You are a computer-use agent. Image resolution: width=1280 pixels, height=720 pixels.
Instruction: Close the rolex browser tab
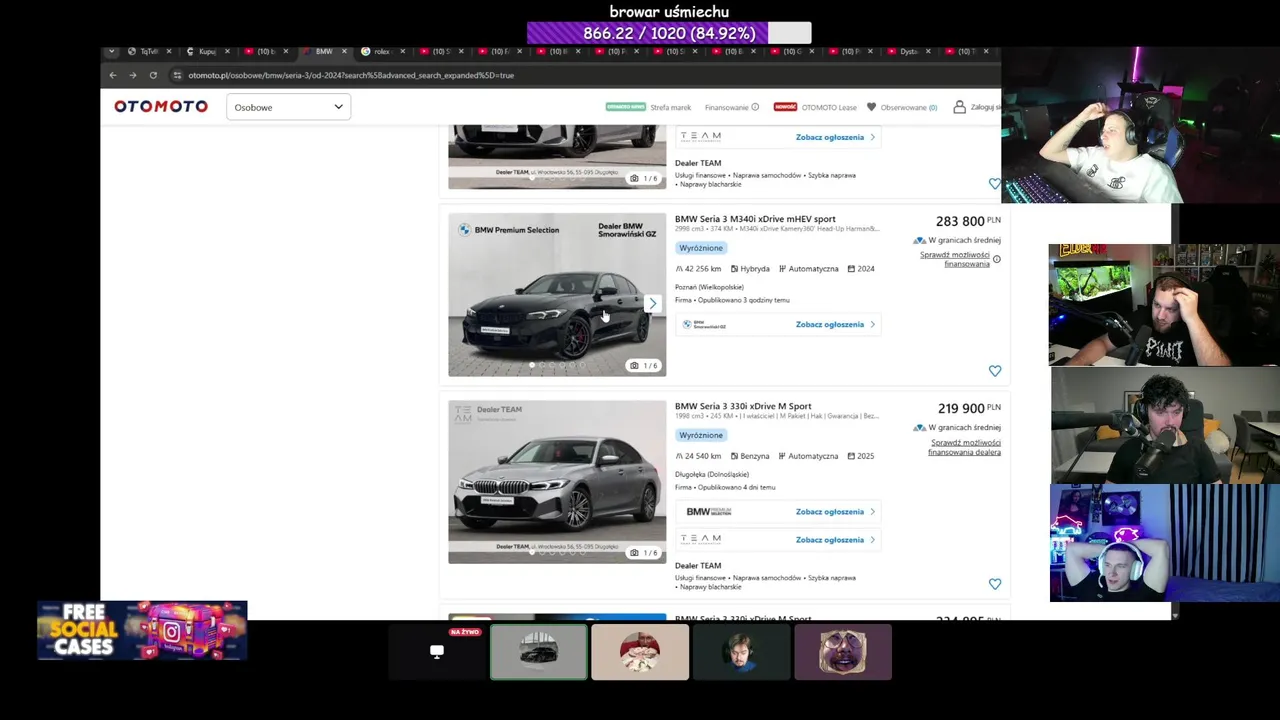click(402, 51)
